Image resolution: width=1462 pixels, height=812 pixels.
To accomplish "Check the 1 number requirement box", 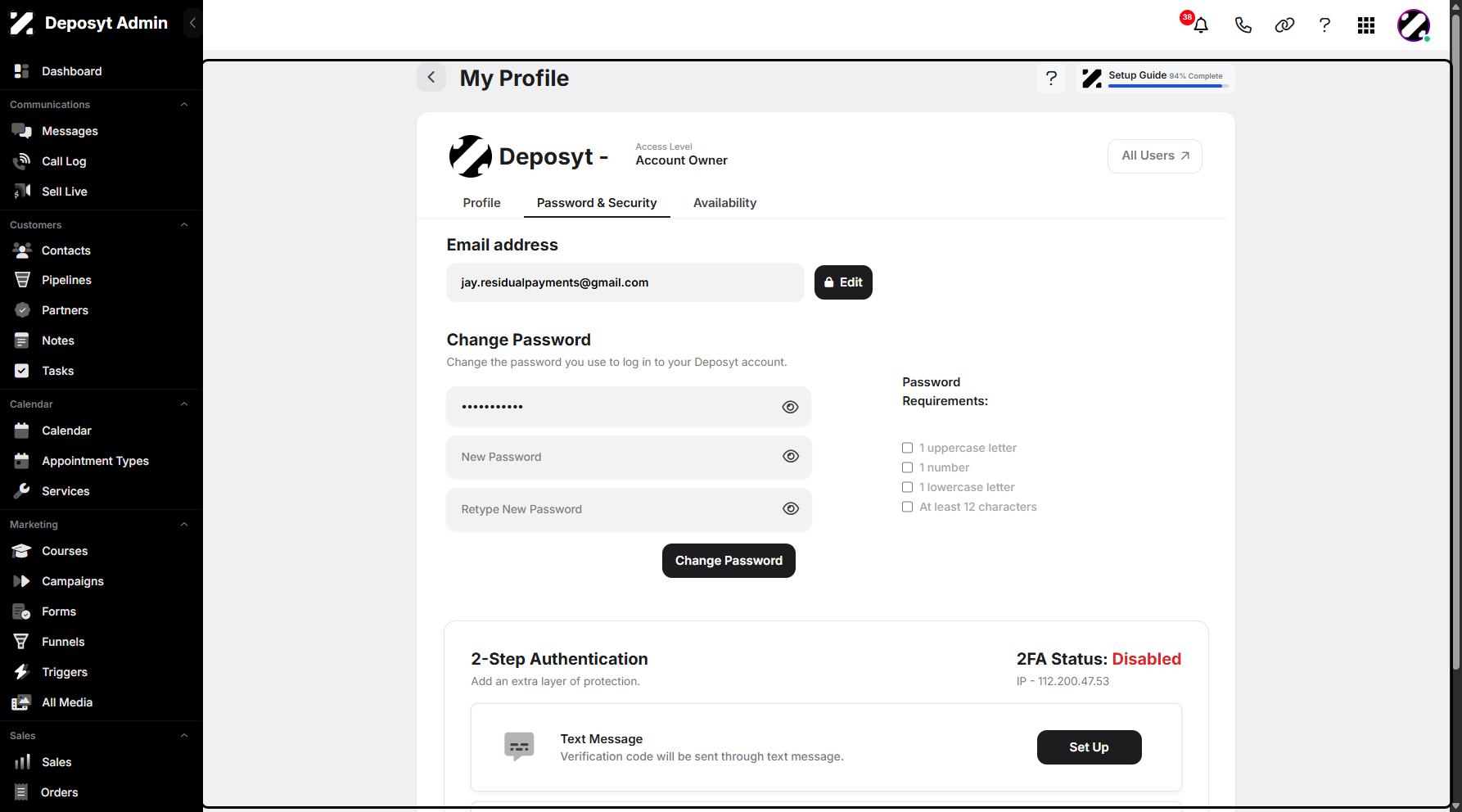I will (907, 467).
